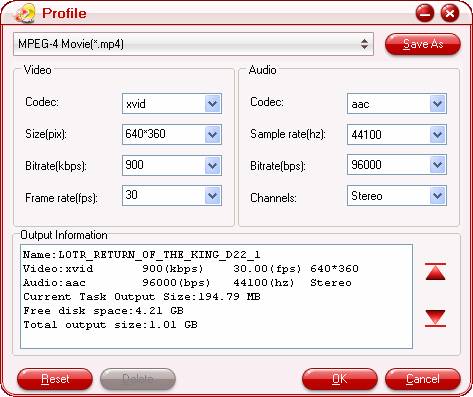Click the Size(pix): label
Screen dimensions: 473x397
click(x=46, y=134)
